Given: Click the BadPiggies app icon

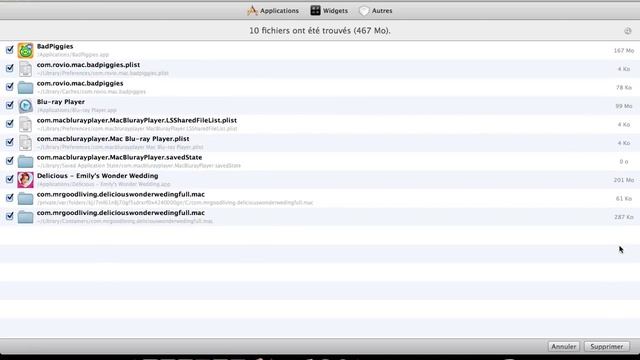Looking at the screenshot, I should [x=25, y=51].
